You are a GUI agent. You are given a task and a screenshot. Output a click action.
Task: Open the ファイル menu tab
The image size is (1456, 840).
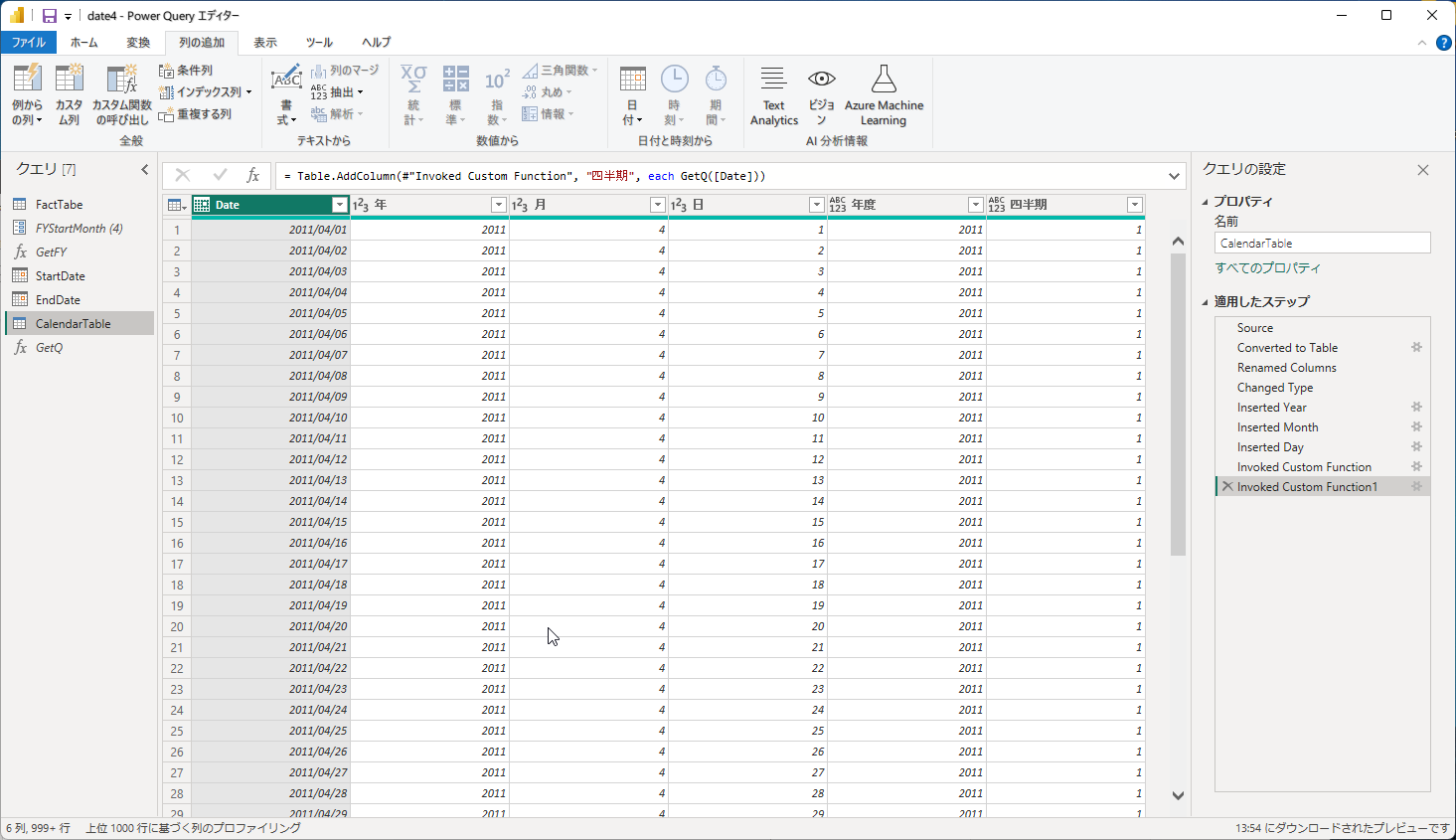tap(28, 43)
